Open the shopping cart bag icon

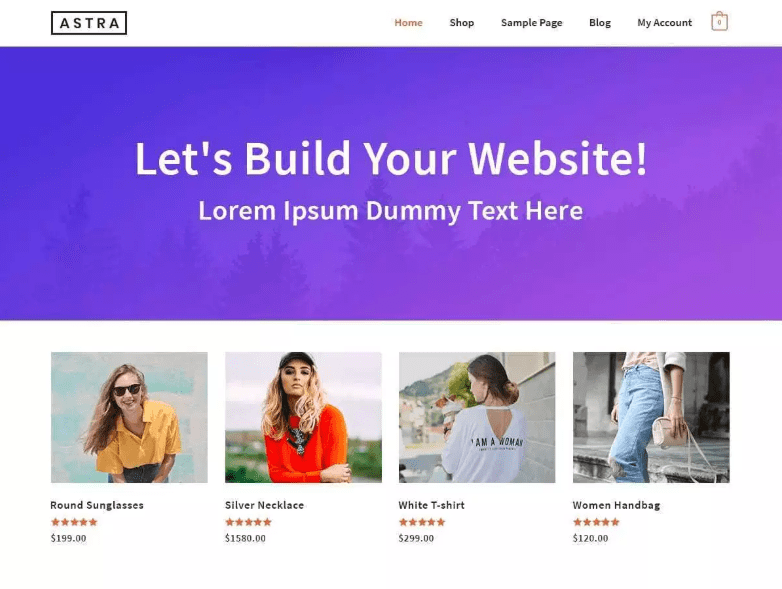point(719,21)
